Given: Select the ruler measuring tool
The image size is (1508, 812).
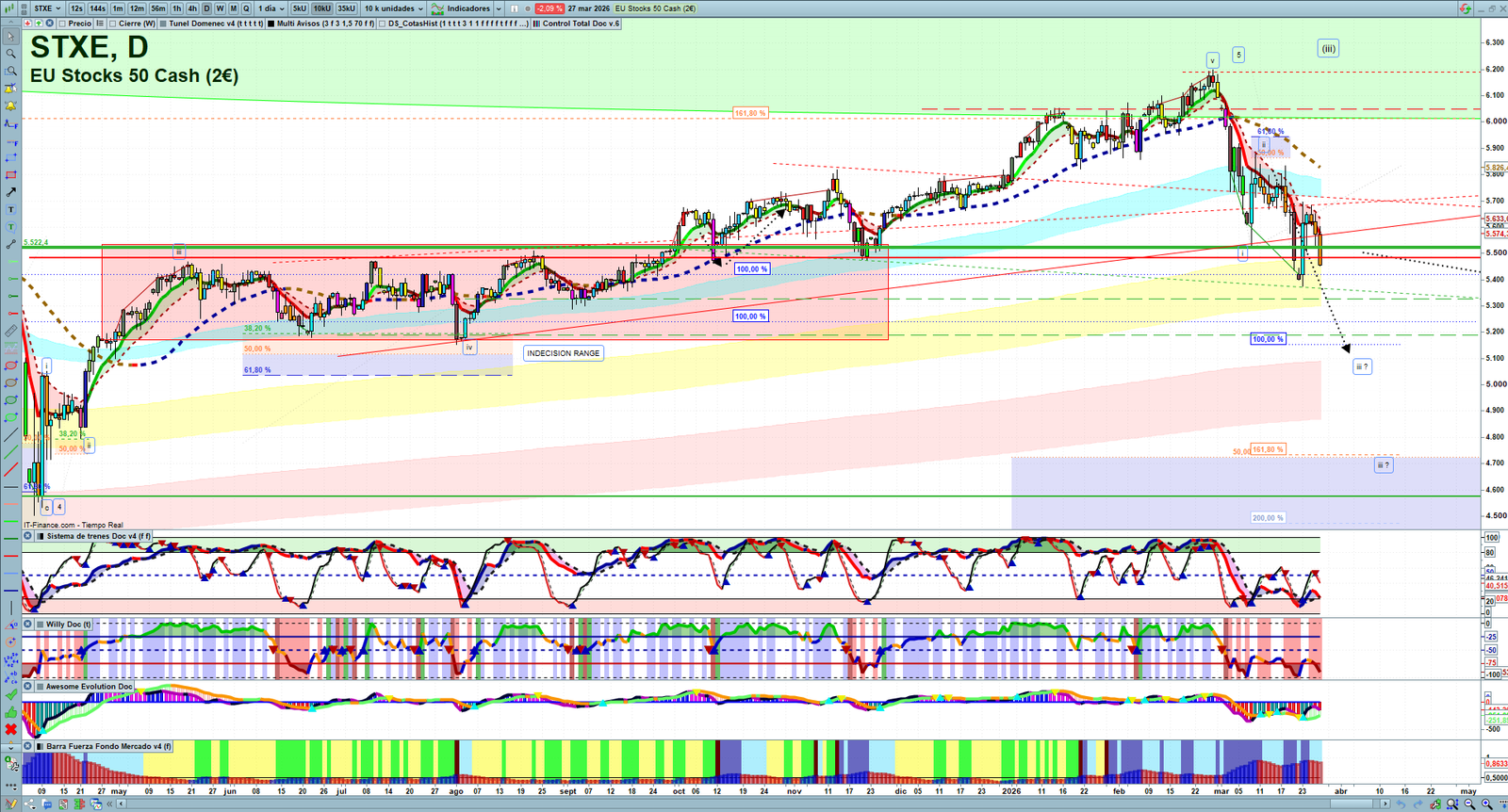Looking at the screenshot, I should click(10, 331).
